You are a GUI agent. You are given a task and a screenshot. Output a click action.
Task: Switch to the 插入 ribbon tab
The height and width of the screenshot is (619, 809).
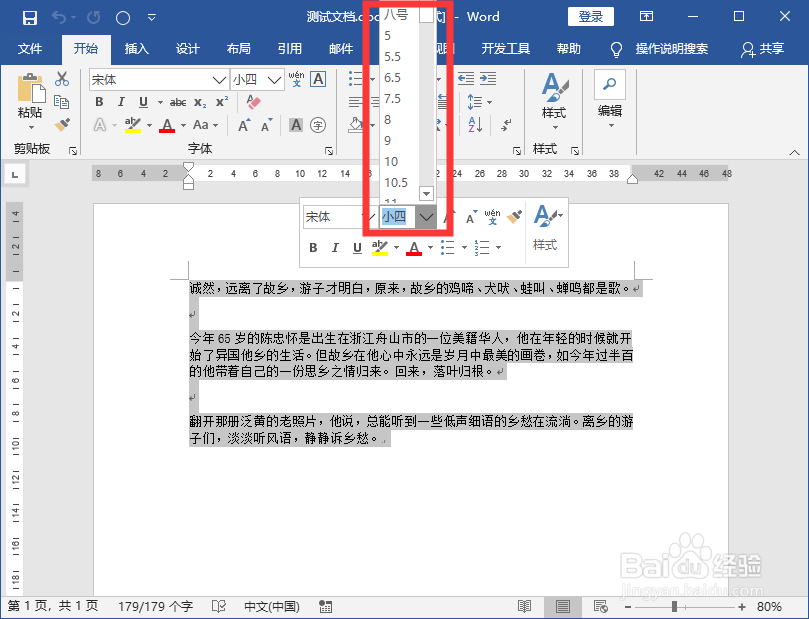[136, 48]
